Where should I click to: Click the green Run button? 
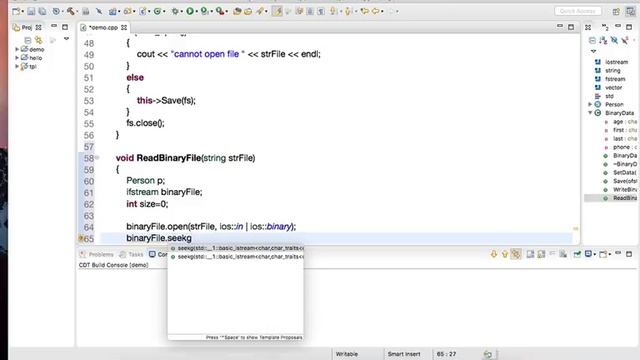click(190, 11)
